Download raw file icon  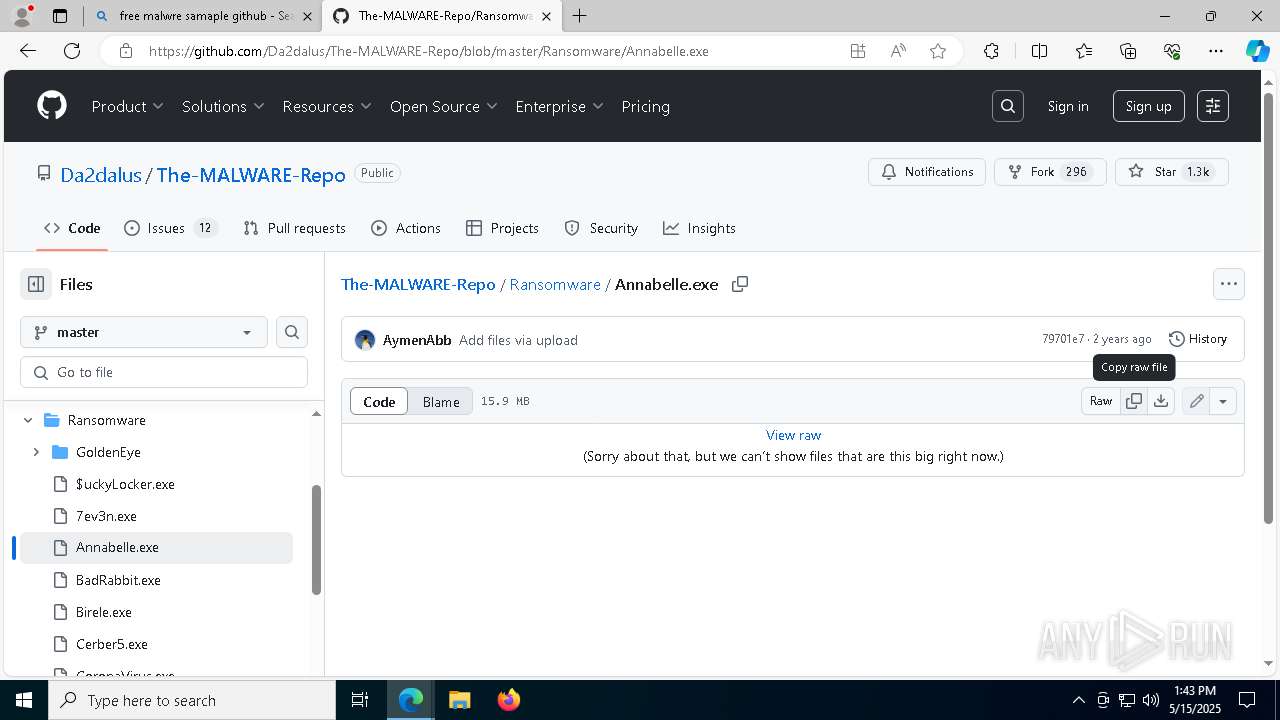click(1160, 401)
